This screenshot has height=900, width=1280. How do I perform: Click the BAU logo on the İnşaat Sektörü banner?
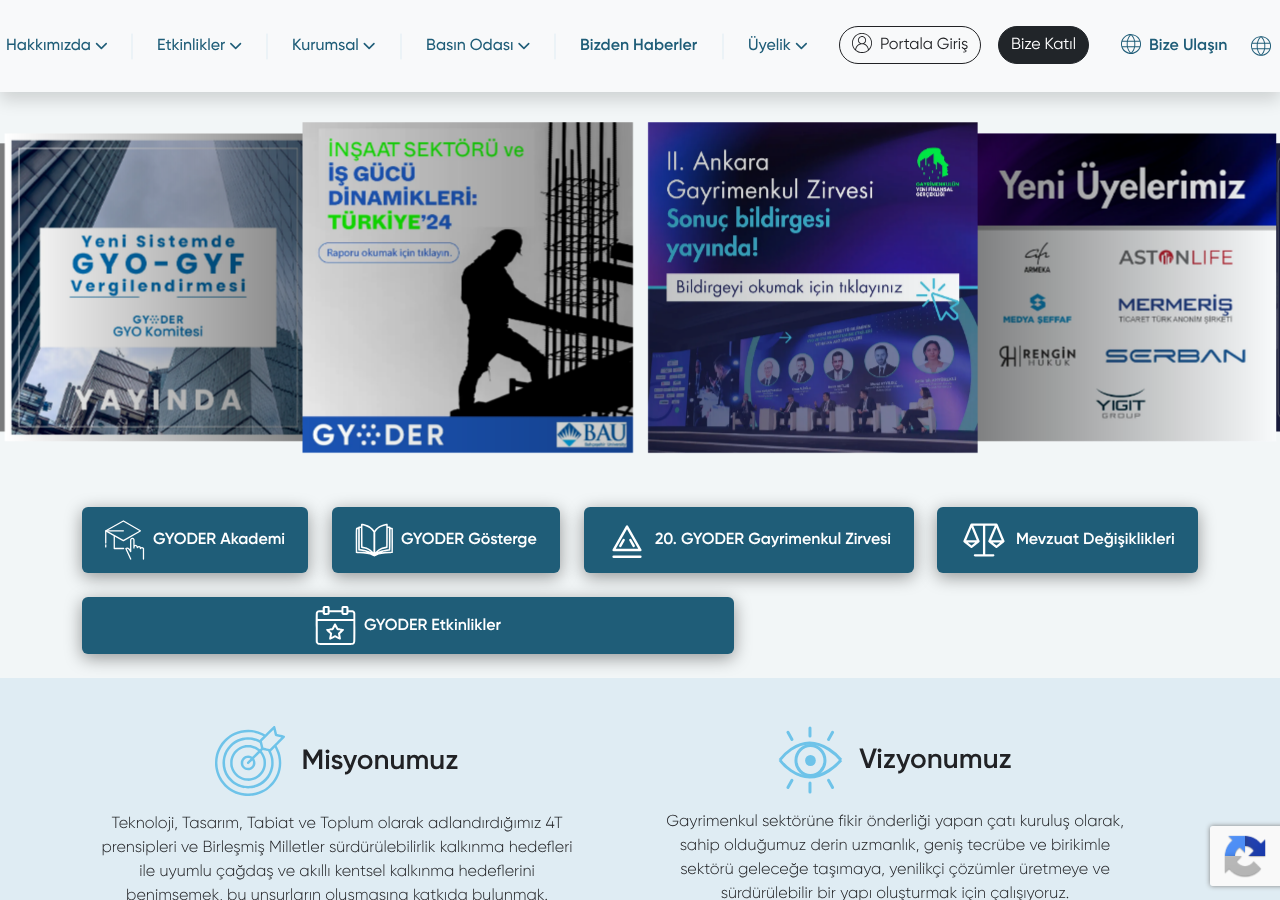tap(594, 434)
